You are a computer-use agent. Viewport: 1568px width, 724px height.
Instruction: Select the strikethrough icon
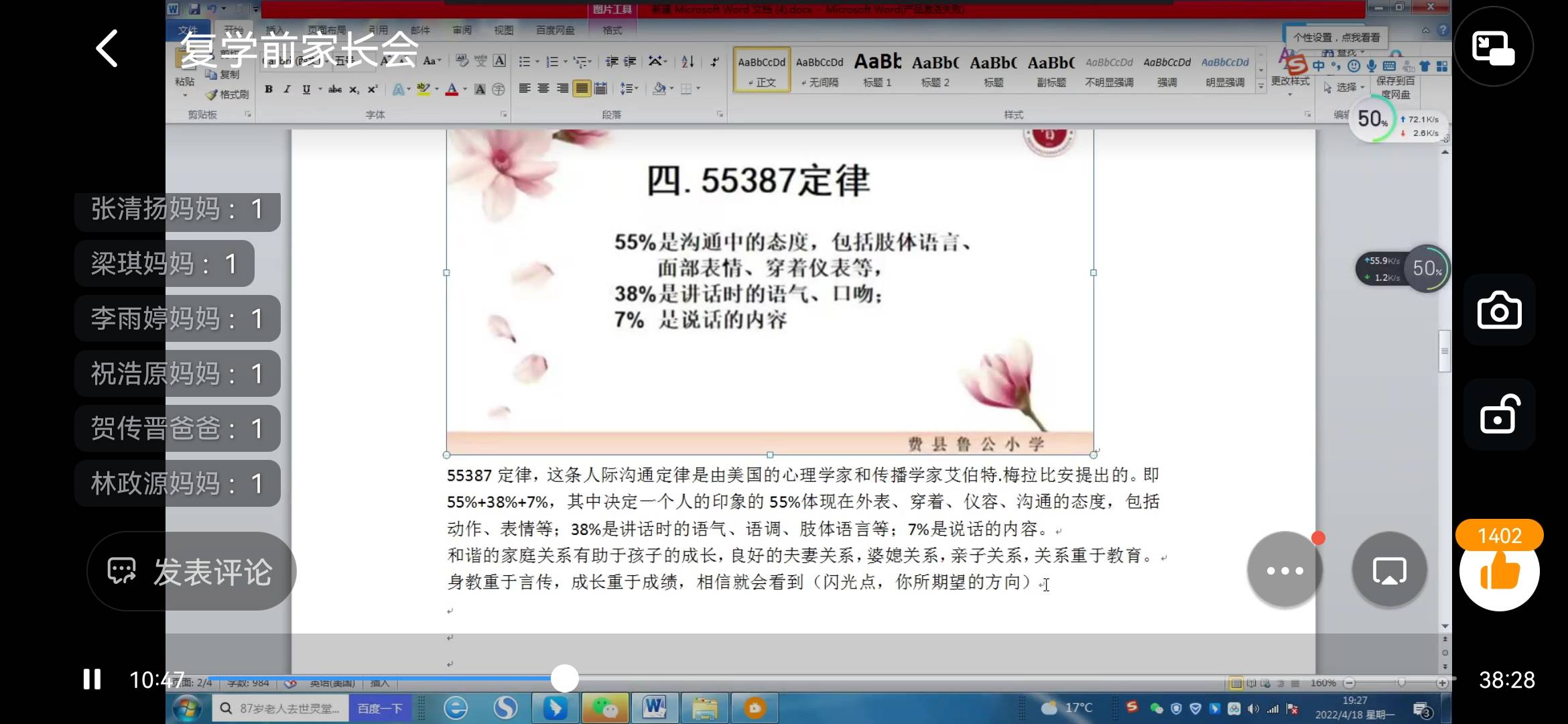click(x=334, y=88)
